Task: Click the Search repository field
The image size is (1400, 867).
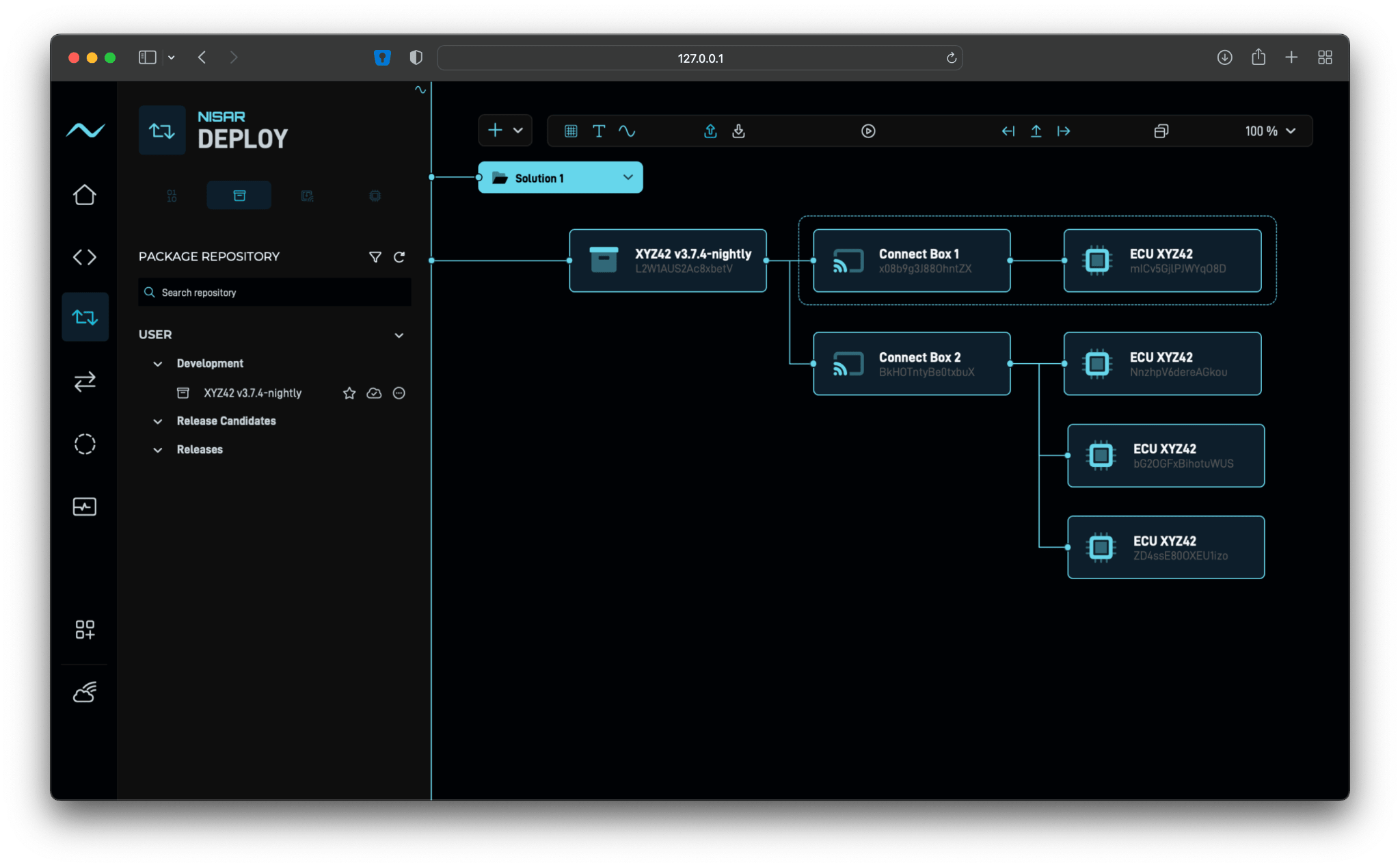Action: coord(273,293)
